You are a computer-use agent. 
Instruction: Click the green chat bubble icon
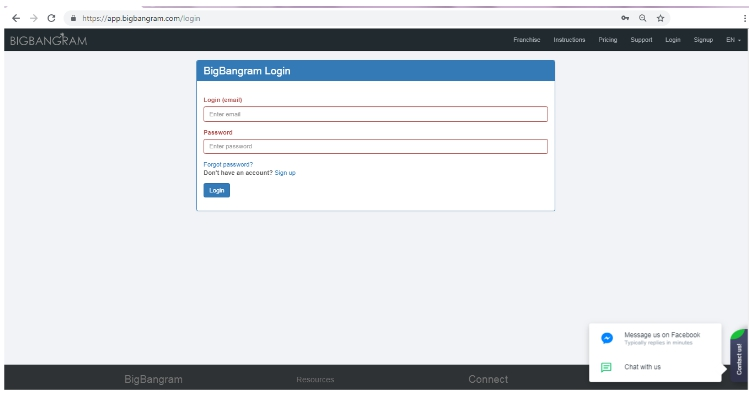(x=606, y=367)
